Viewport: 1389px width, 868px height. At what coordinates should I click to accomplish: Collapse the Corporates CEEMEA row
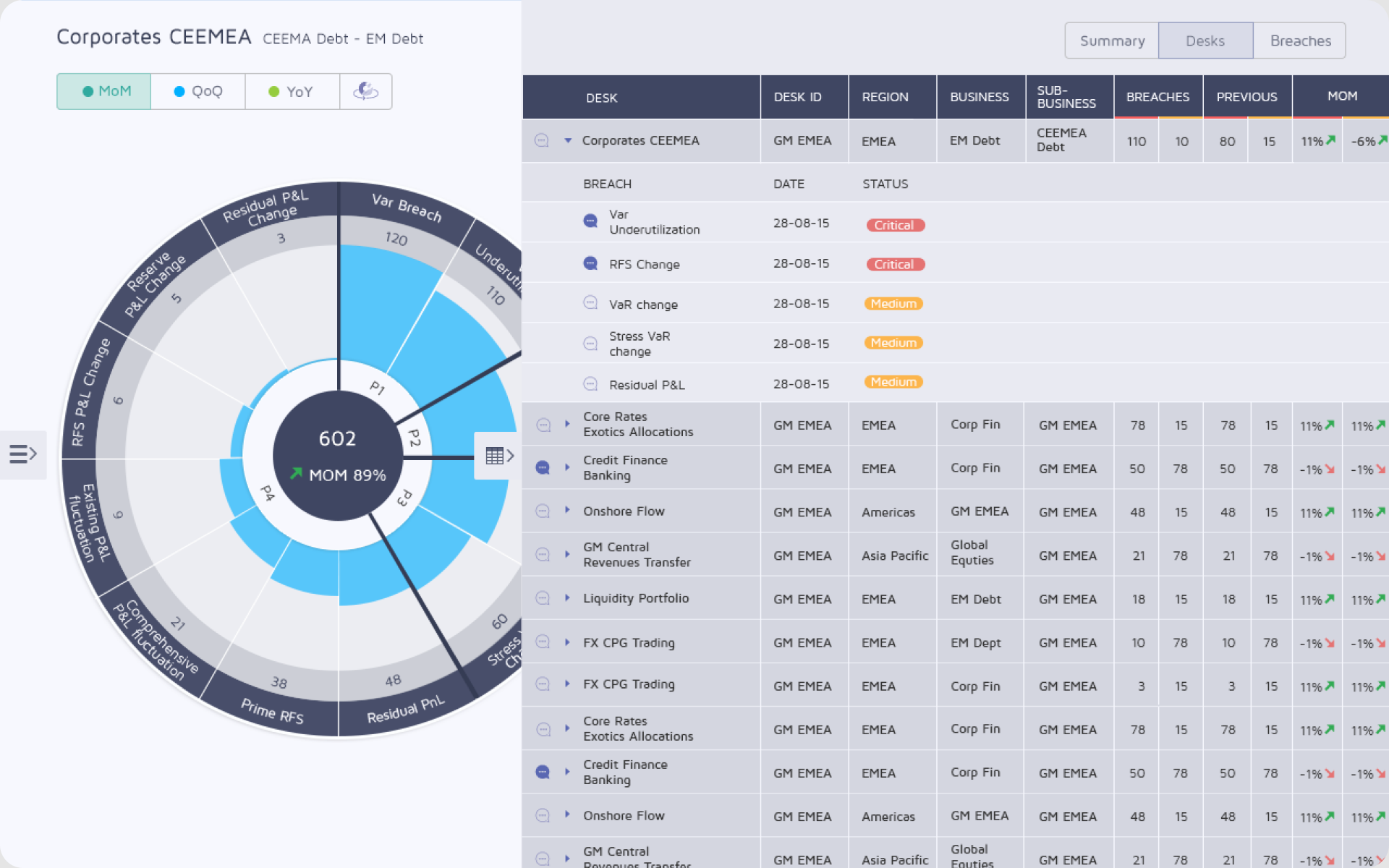click(x=568, y=140)
